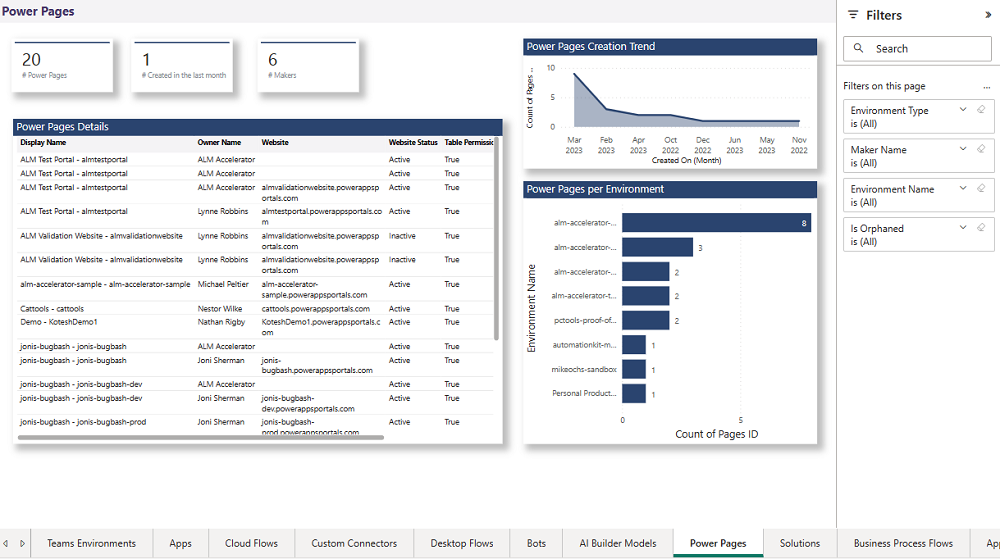Select the bar with value 3
The width and height of the screenshot is (1000, 559).
tap(658, 247)
